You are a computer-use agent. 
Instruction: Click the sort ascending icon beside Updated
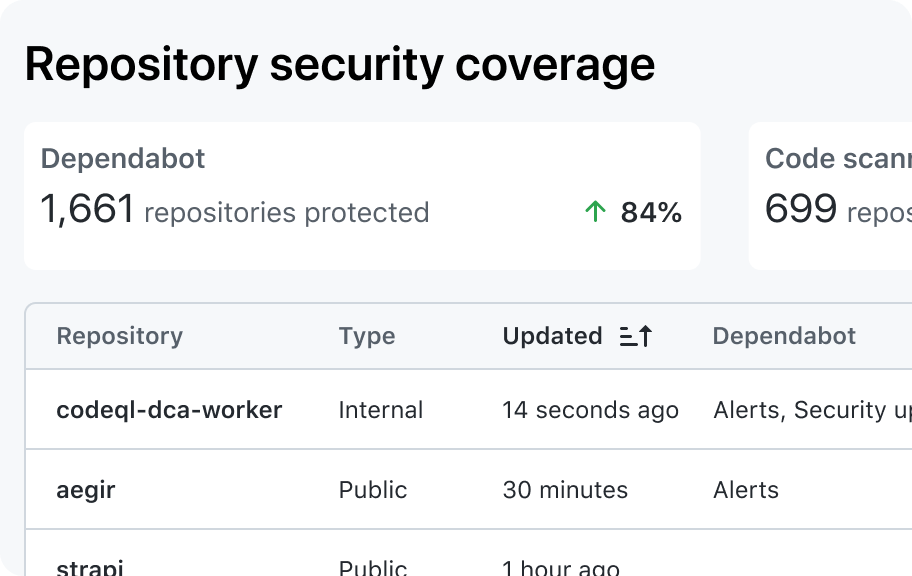pos(636,336)
